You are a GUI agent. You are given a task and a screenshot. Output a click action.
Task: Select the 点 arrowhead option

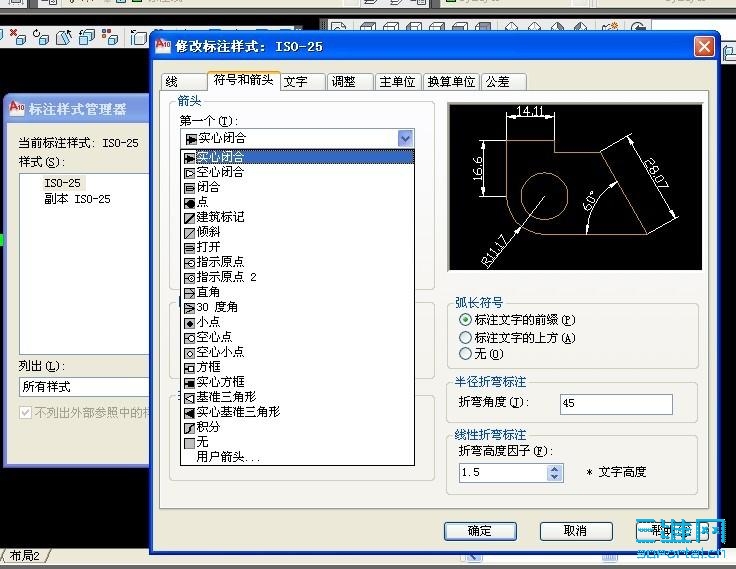pyautogui.click(x=297, y=202)
